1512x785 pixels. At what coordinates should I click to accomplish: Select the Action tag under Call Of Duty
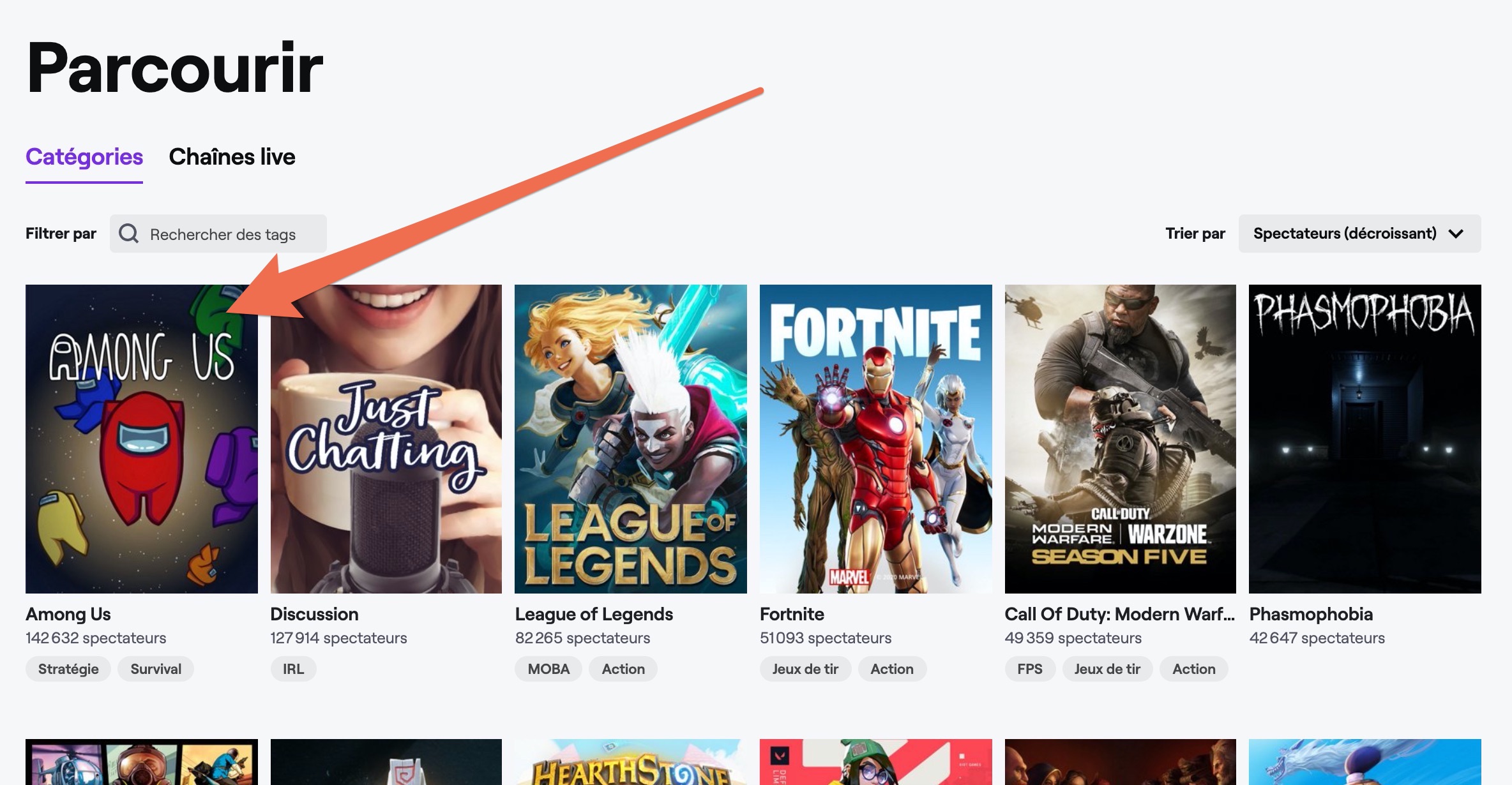[x=1194, y=669]
